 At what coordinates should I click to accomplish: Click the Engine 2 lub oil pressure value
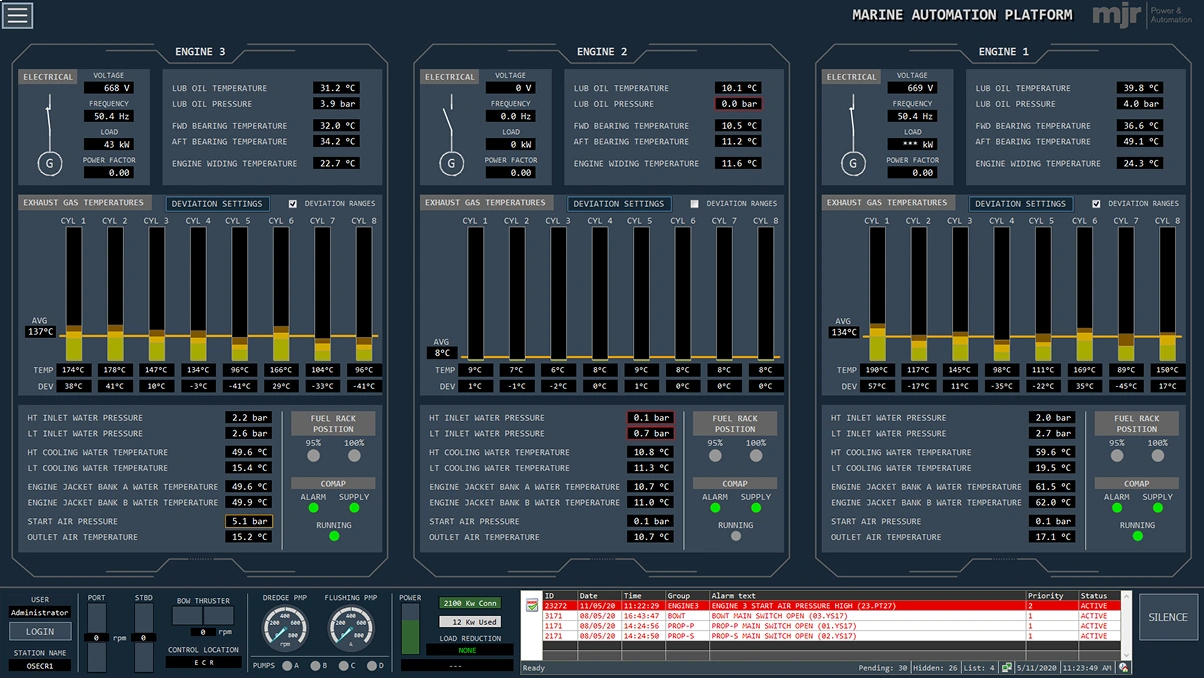click(738, 104)
